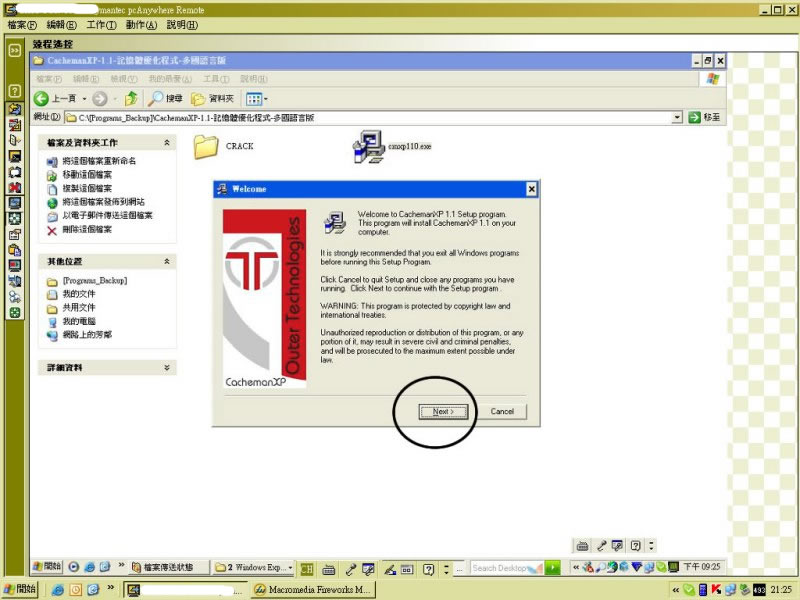Open 我的最愛(A) Favorites menu in Explorer window
Screen dimensions: 800x600
170,79
